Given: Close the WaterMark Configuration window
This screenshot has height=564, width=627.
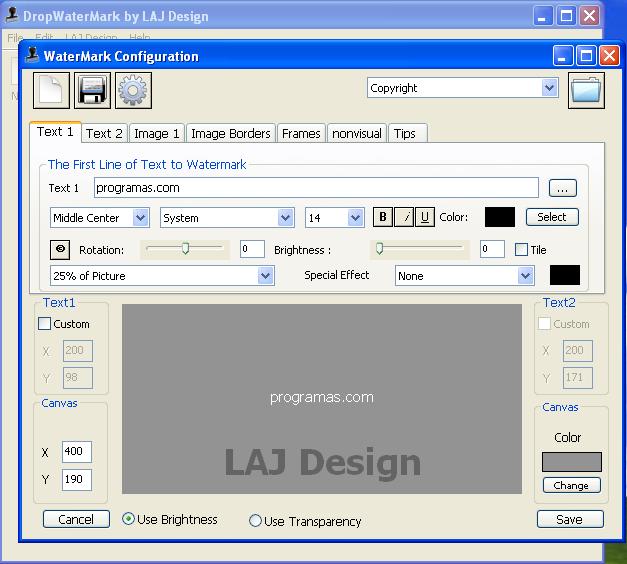Looking at the screenshot, I should (609, 56).
